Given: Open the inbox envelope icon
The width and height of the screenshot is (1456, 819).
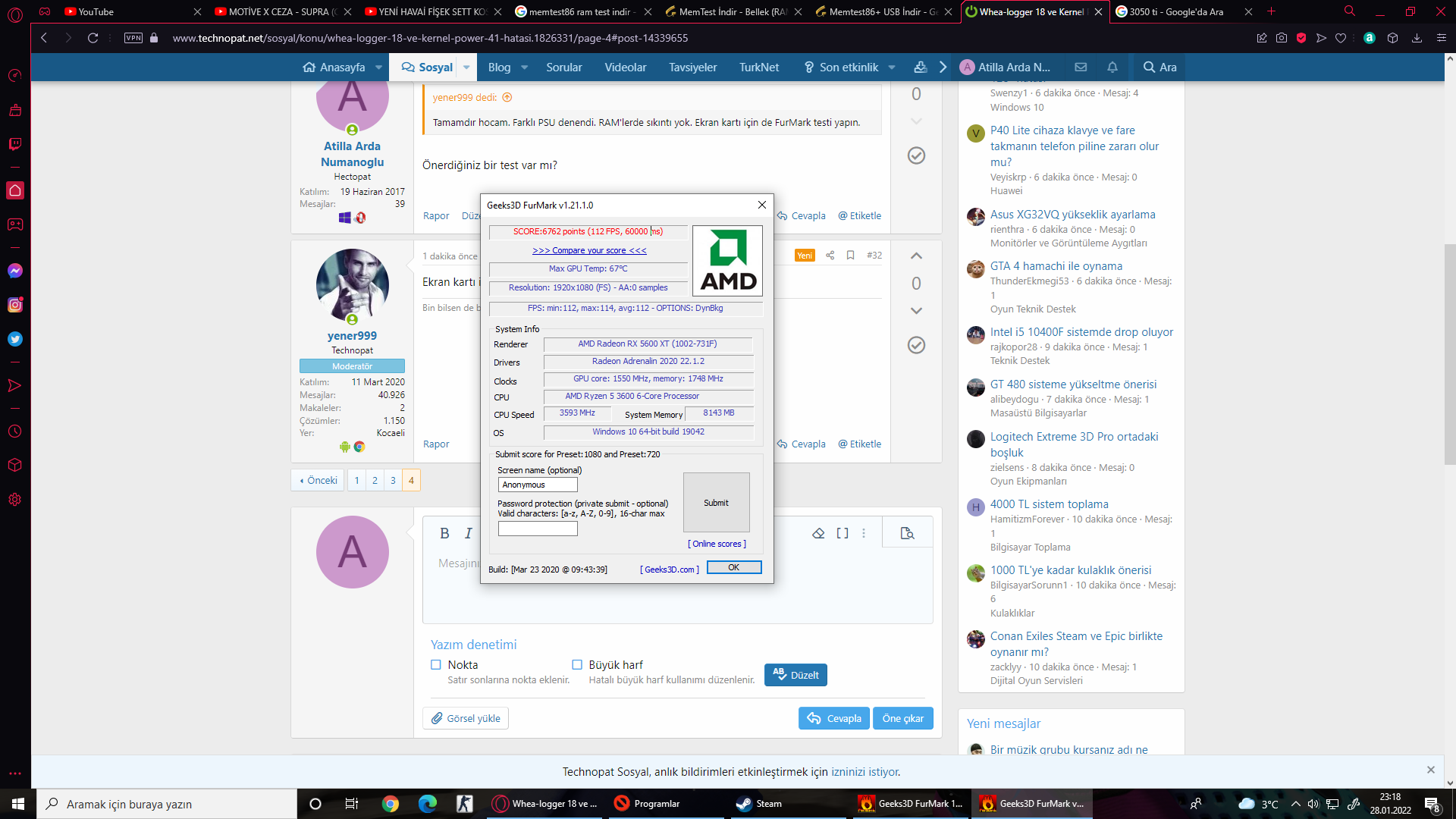Looking at the screenshot, I should point(1081,67).
